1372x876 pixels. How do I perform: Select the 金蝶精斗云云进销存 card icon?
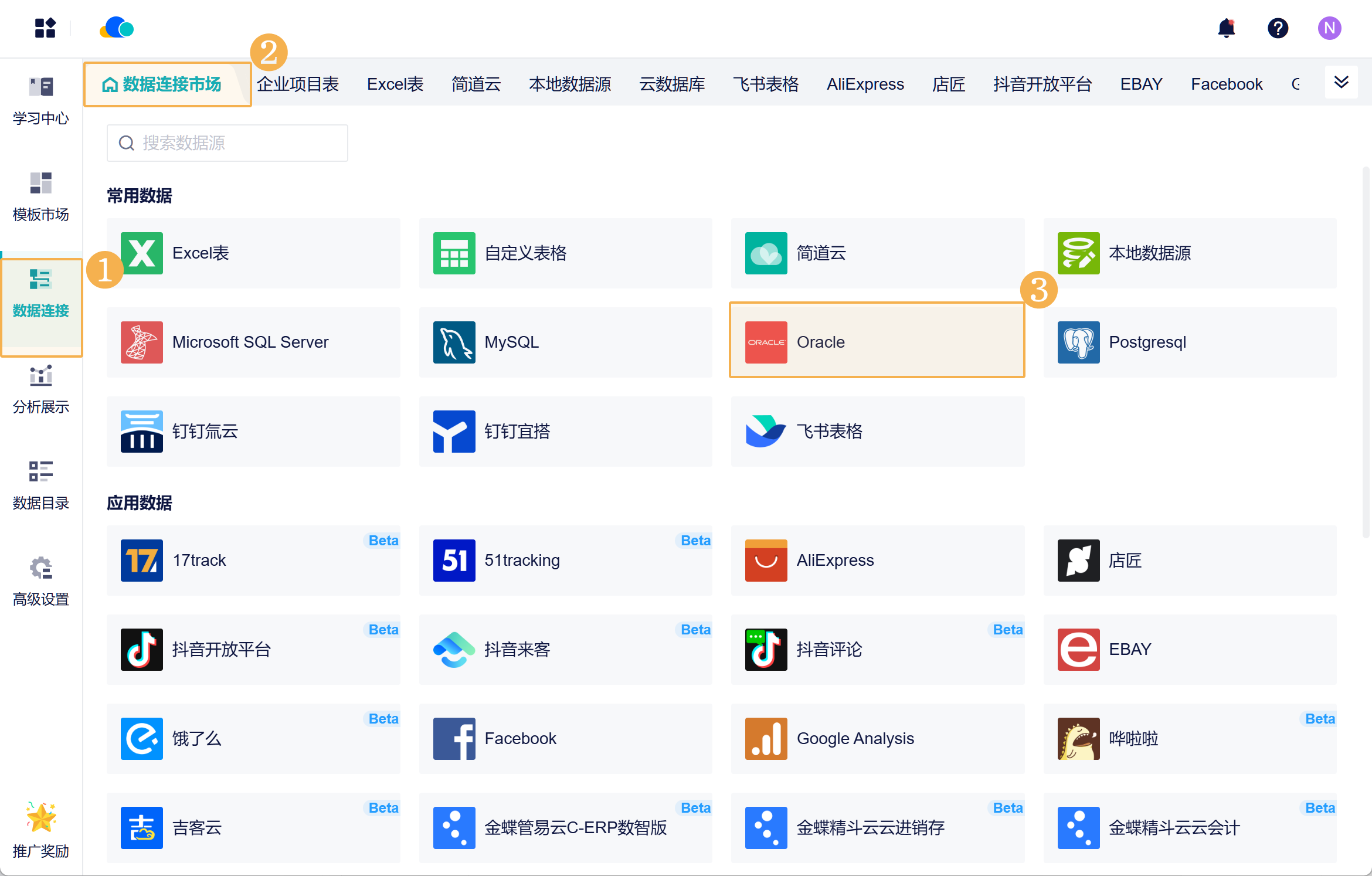[766, 828]
